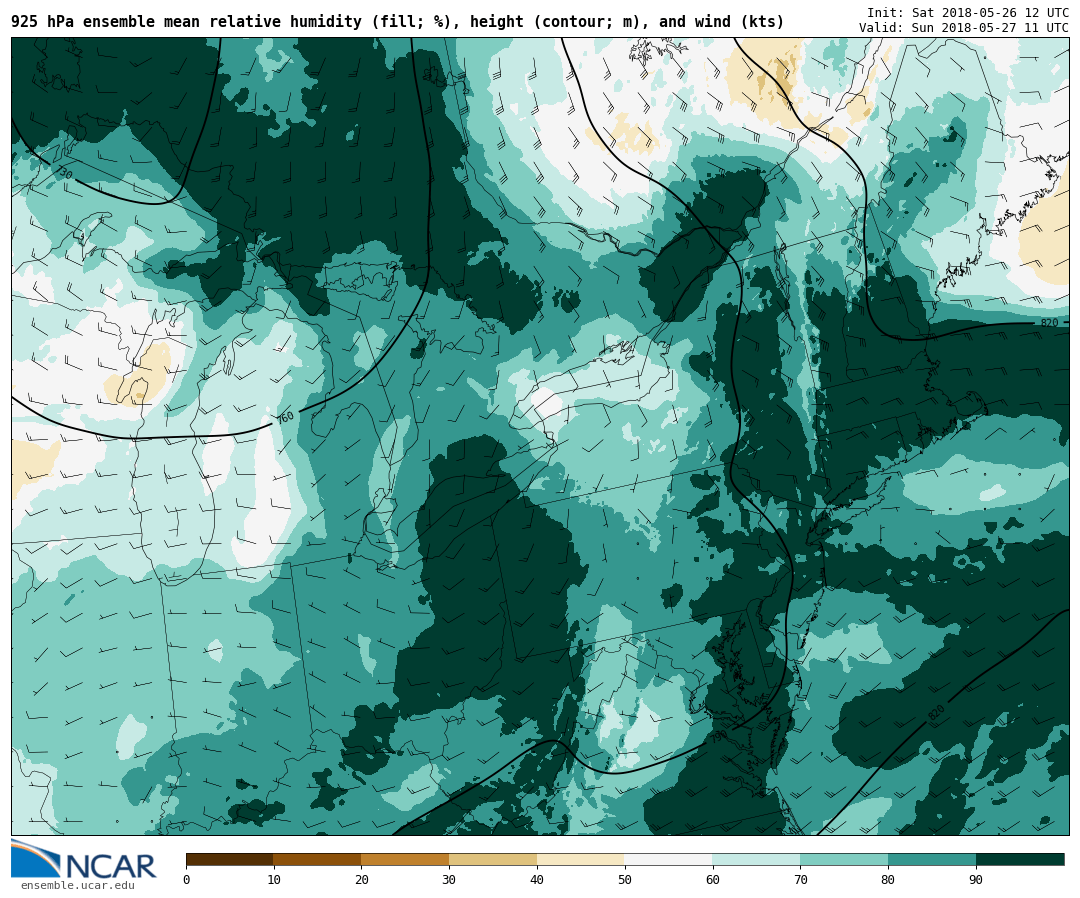
Task: Click the colorbar tick label 30
Action: pos(449,879)
